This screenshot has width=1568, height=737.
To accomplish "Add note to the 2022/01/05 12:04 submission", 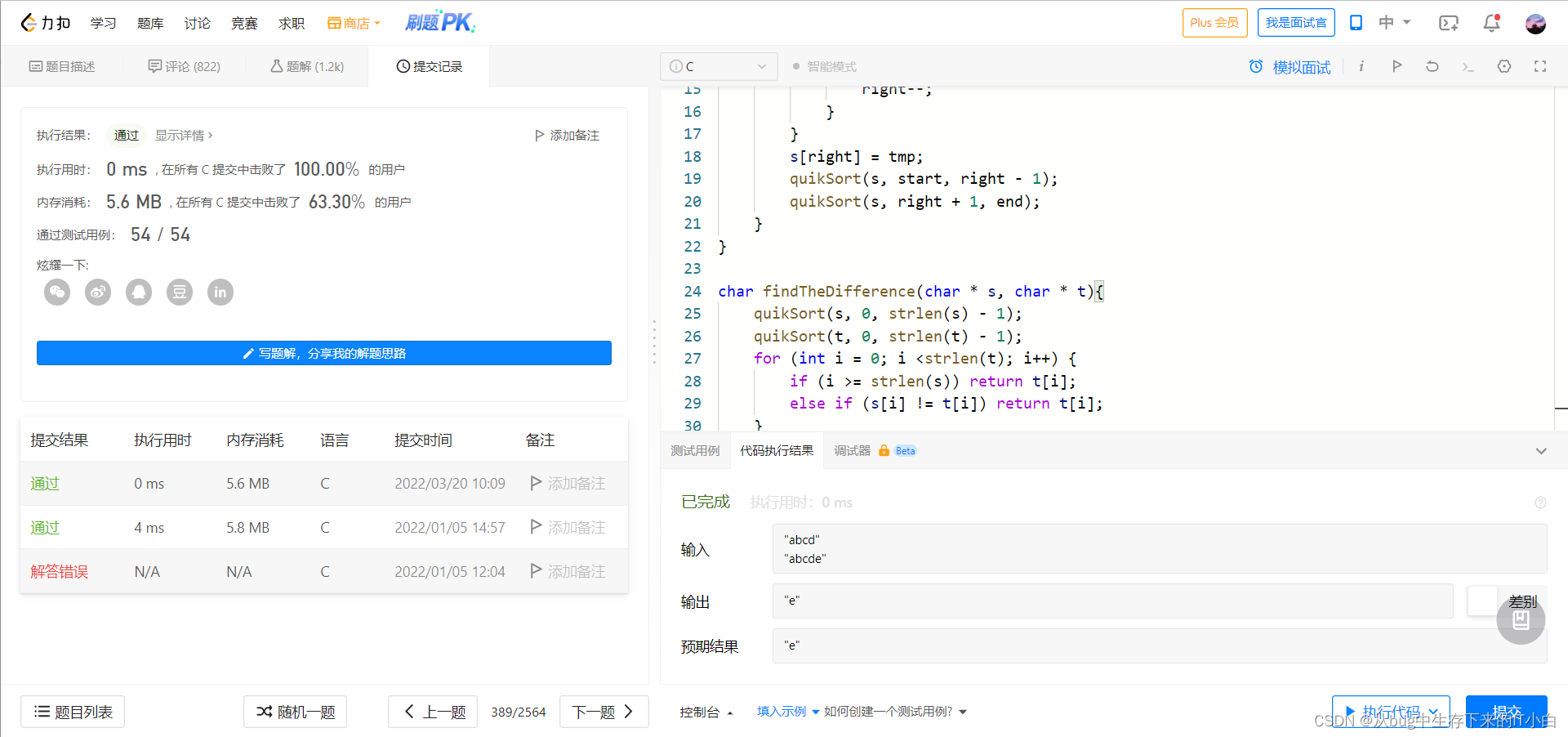I will click(568, 571).
